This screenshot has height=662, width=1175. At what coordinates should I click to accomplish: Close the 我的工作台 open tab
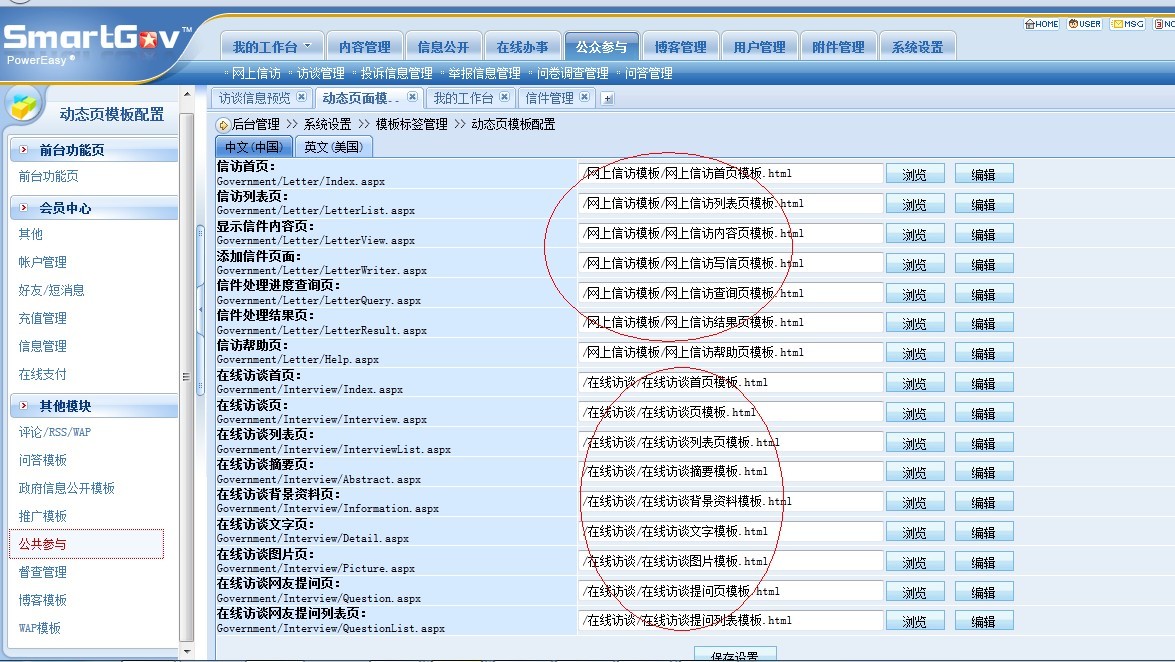tap(504, 97)
